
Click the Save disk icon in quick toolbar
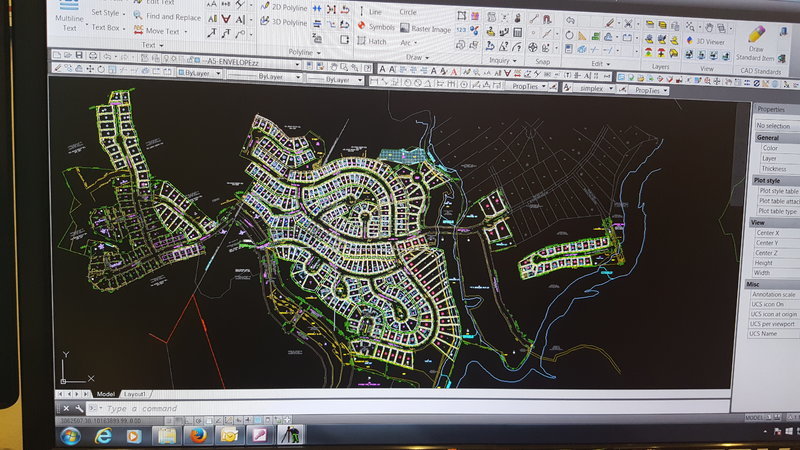[x=79, y=55]
